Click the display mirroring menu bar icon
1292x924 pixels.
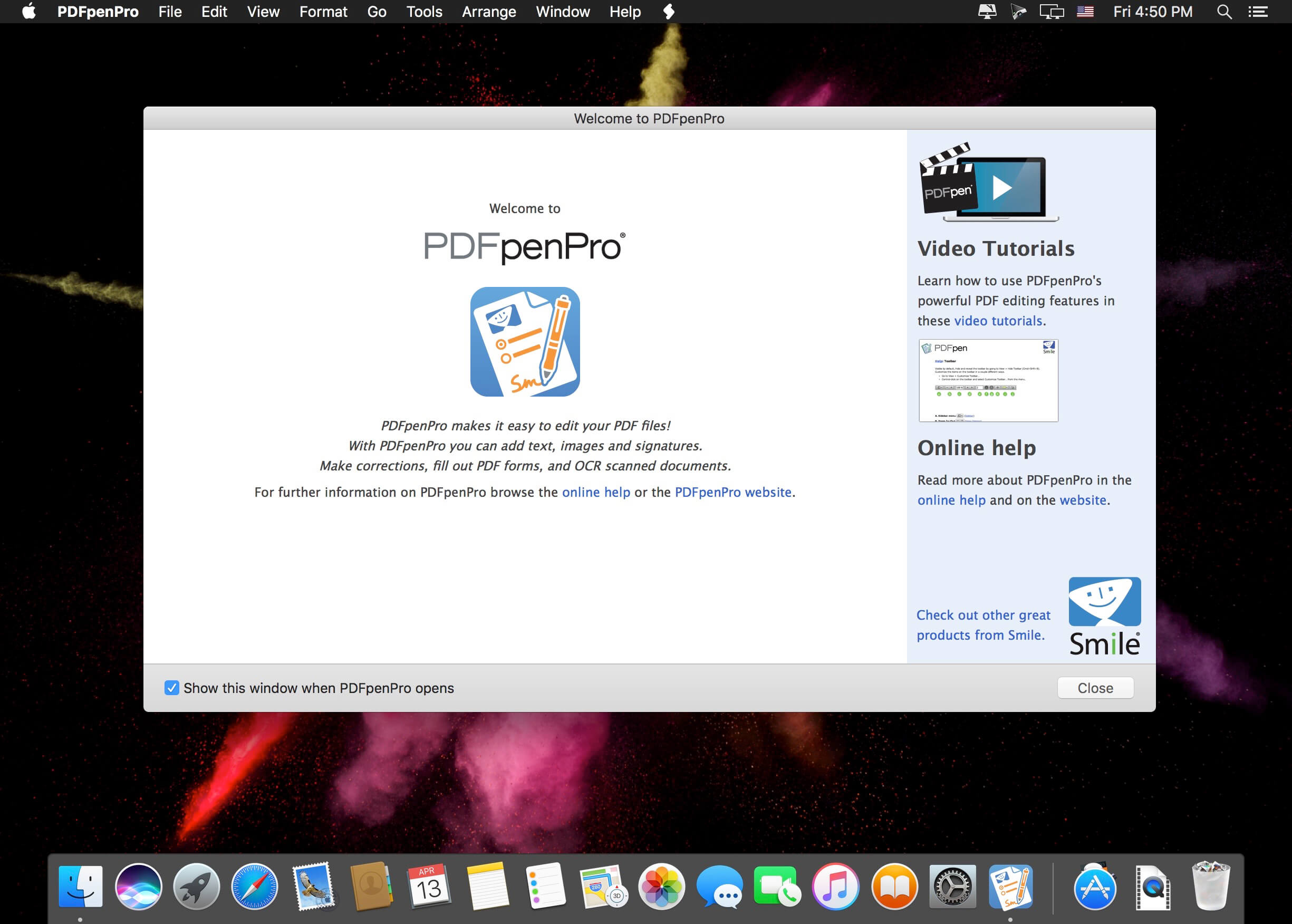(x=1052, y=12)
